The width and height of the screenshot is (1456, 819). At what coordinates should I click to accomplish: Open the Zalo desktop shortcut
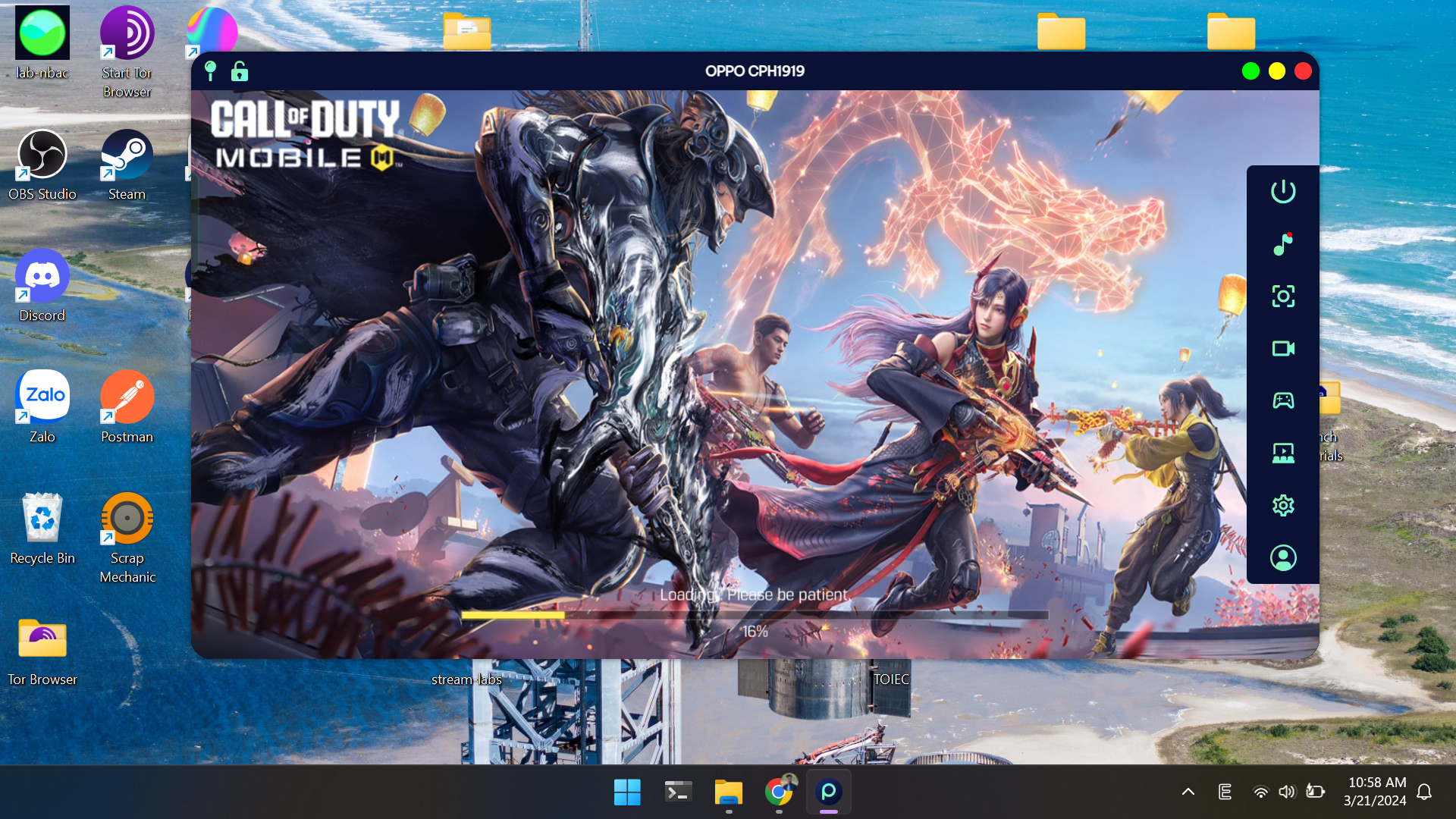tap(42, 407)
